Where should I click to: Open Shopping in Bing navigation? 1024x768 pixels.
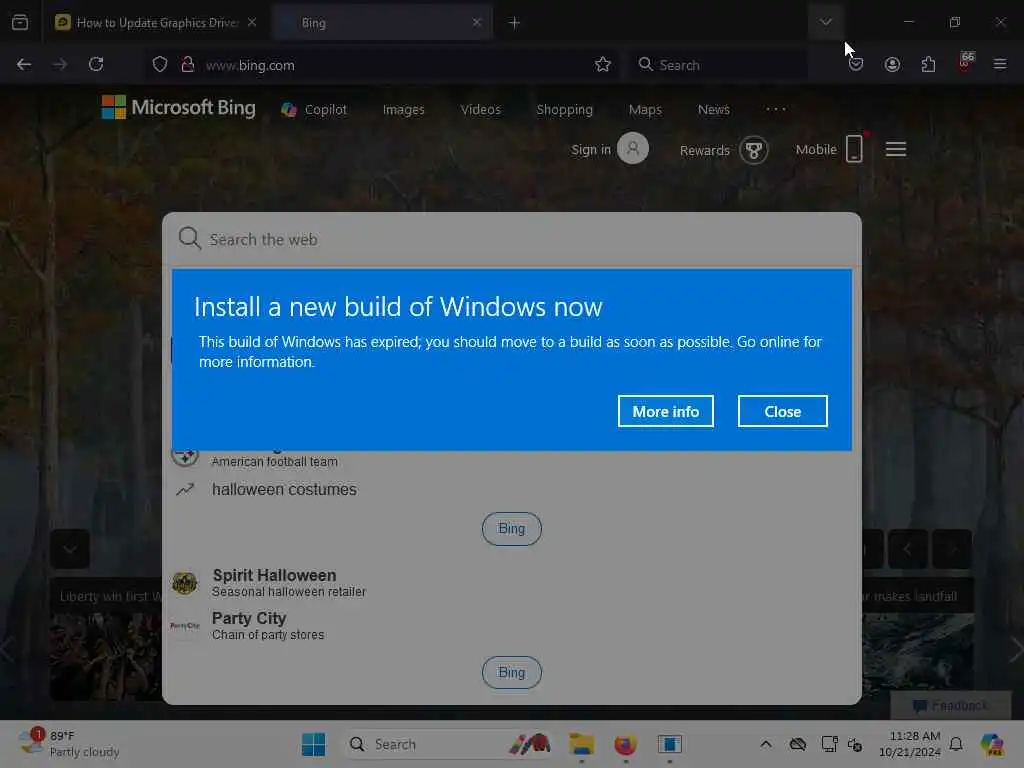(564, 110)
